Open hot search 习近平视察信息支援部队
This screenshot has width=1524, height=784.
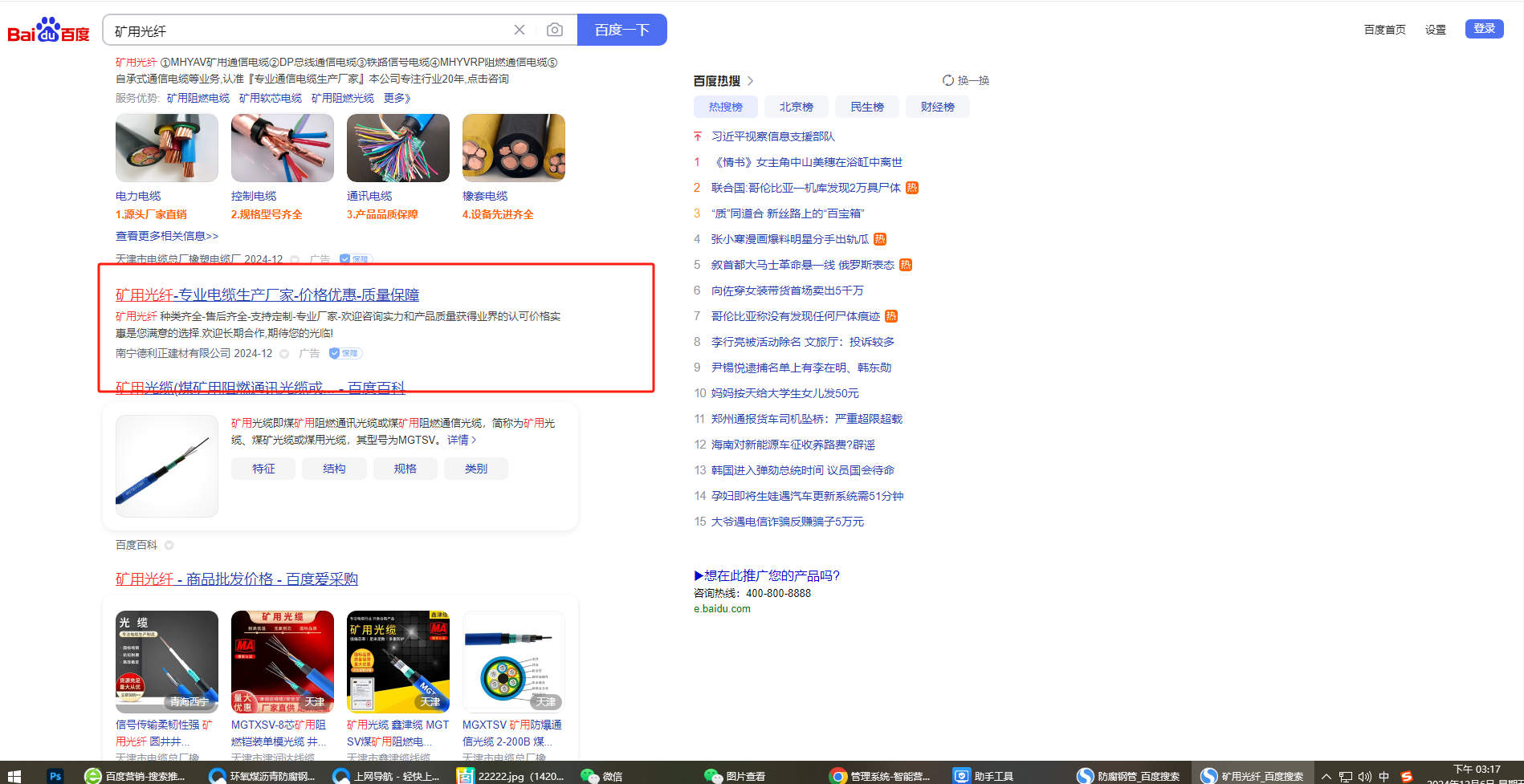pos(773,136)
